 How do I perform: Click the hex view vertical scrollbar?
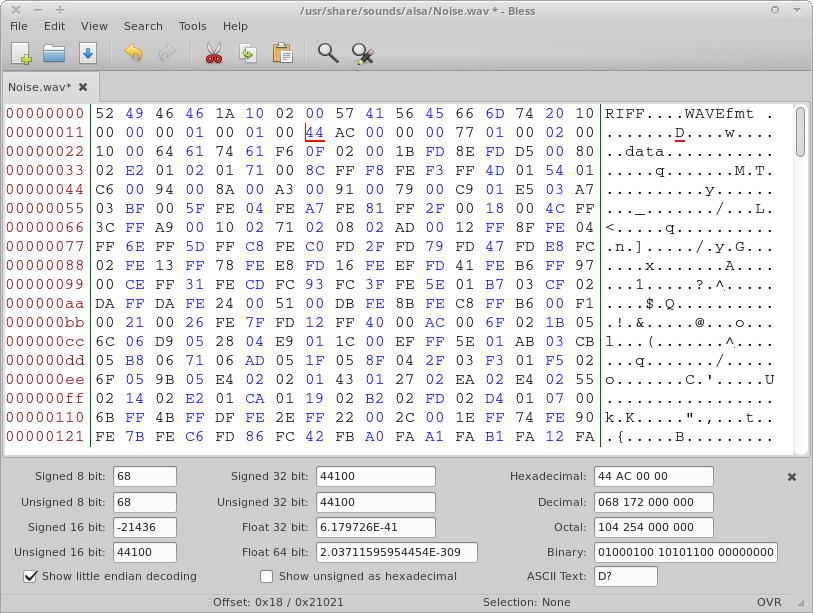800,133
